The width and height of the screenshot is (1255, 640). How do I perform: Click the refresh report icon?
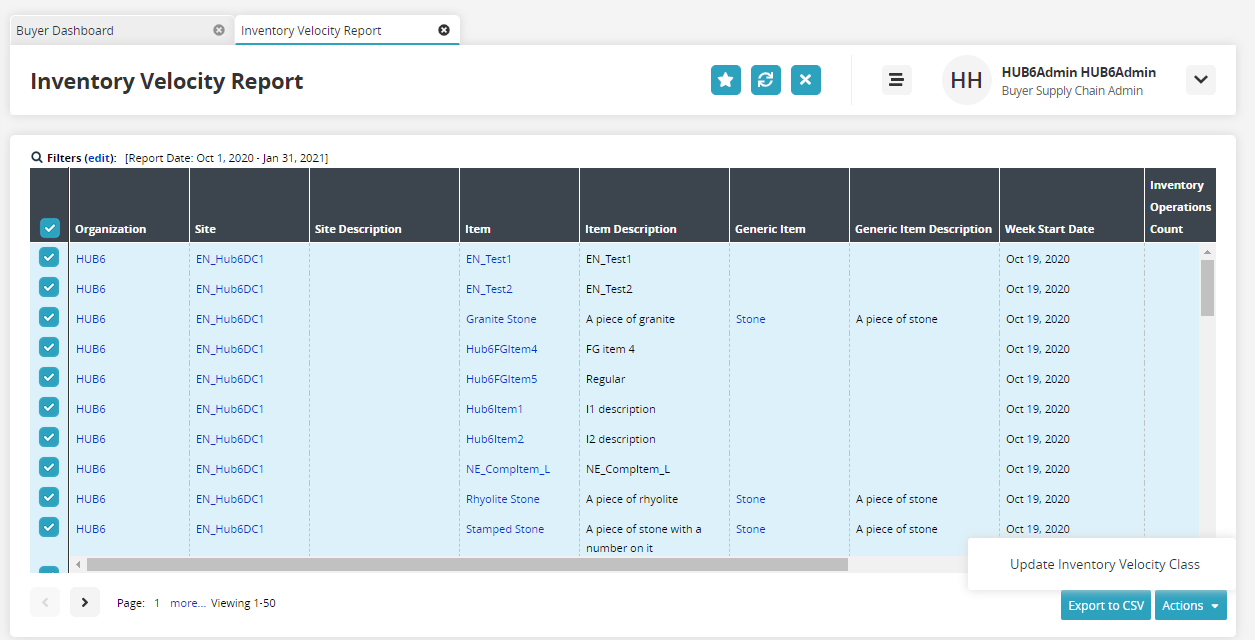click(x=766, y=80)
